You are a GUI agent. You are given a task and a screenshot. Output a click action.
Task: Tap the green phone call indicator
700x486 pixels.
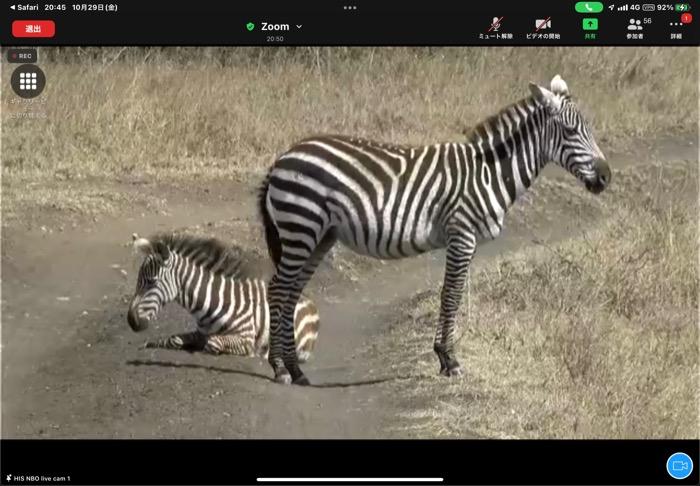pos(589,7)
